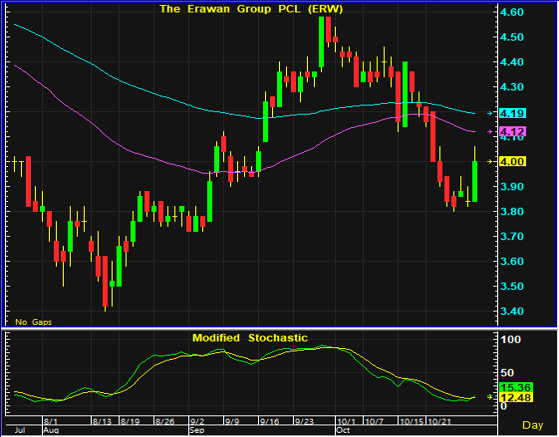Click the 8/19 date label
The width and height of the screenshot is (559, 437).
[x=130, y=422]
